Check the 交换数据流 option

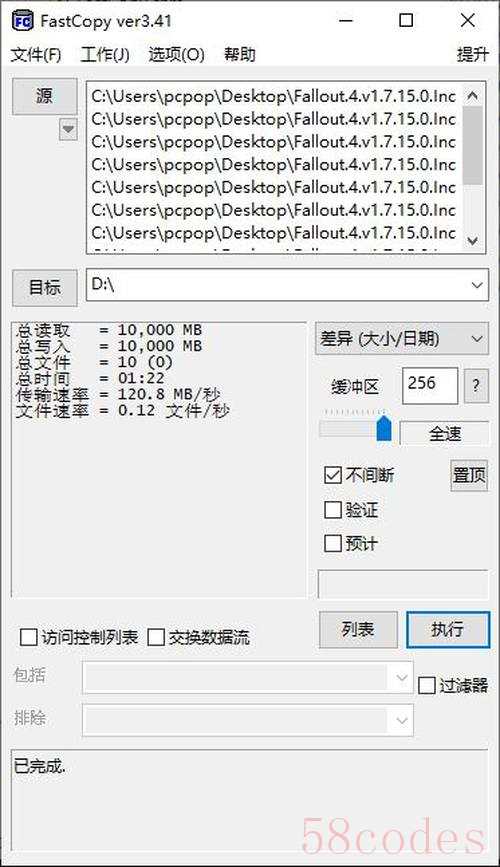(156, 638)
